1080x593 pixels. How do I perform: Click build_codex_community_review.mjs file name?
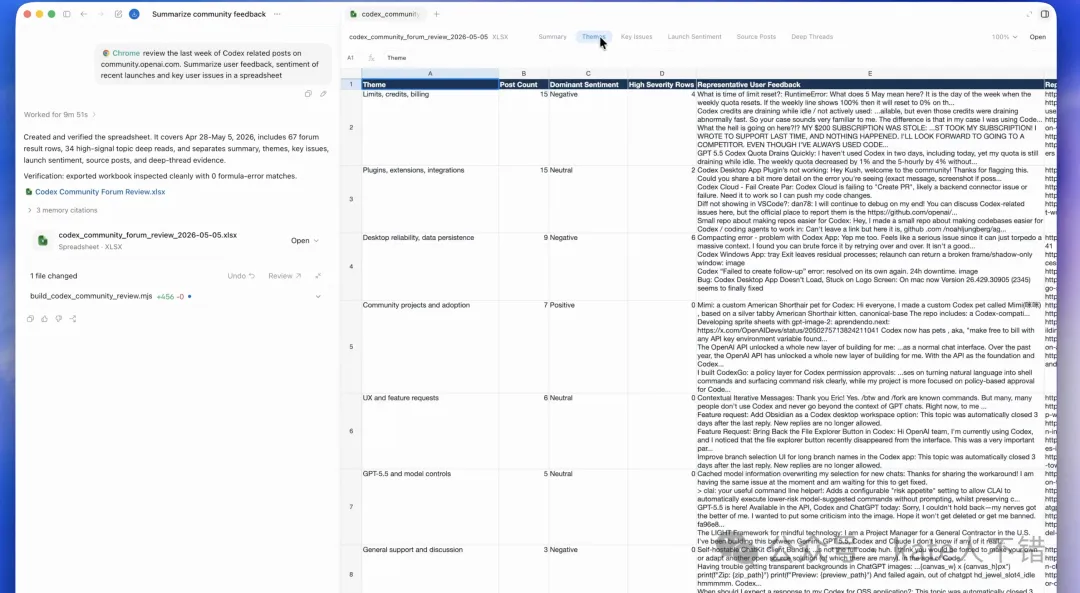coord(91,296)
